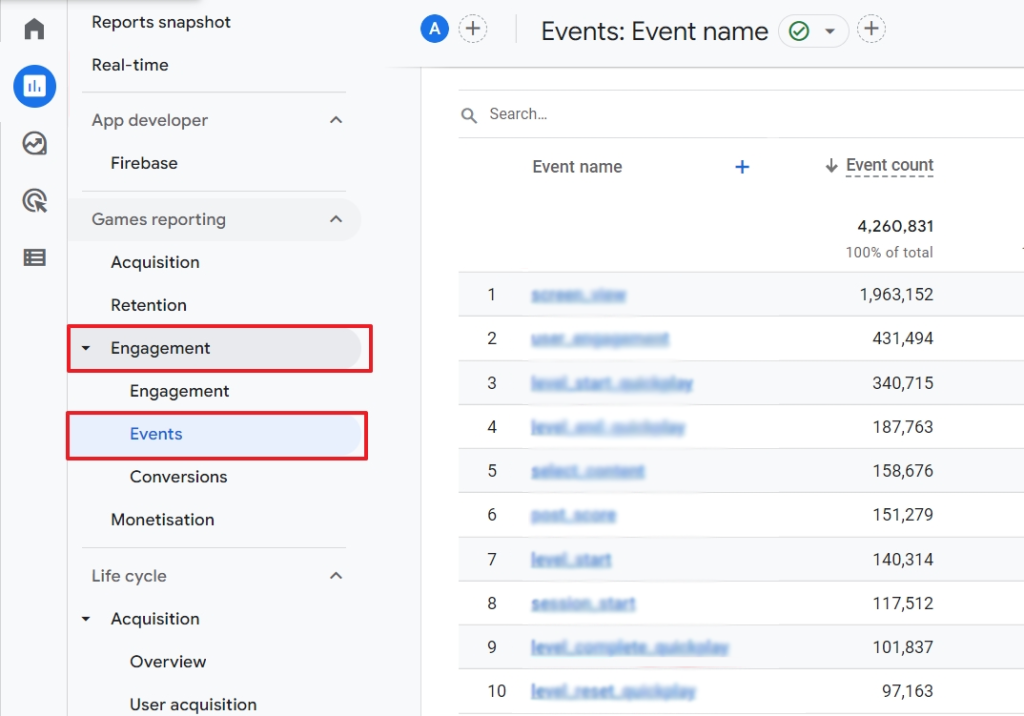Open the Advertising cursor target icon
This screenshot has width=1024, height=716.
pyautogui.click(x=34, y=201)
